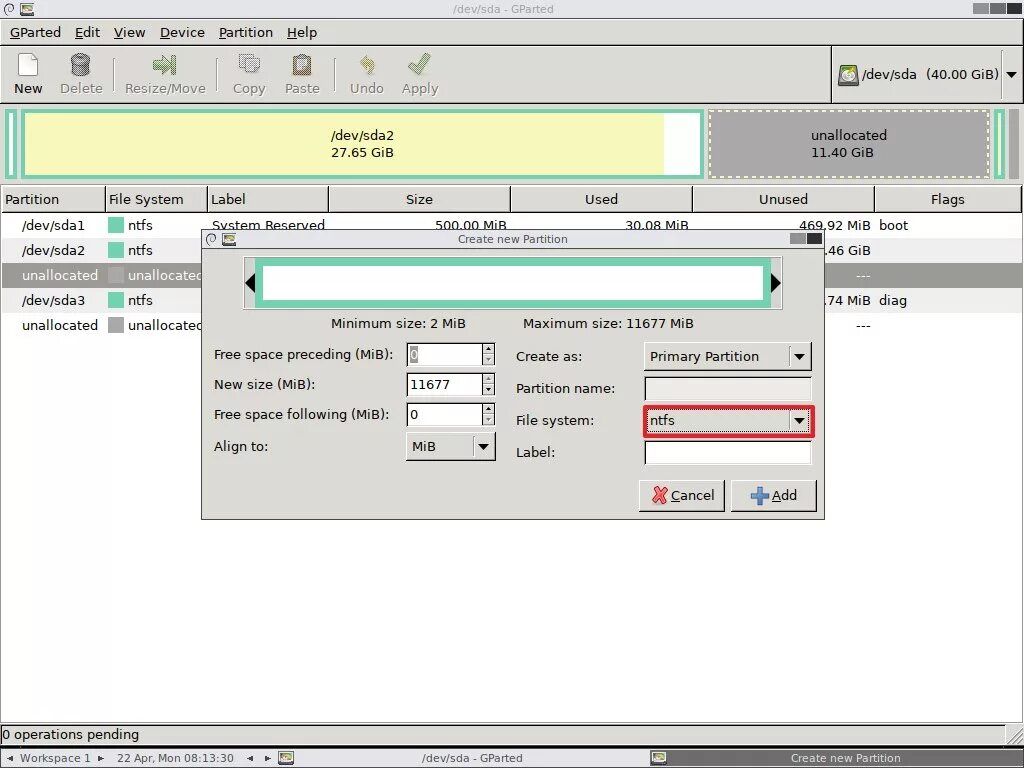The height and width of the screenshot is (768, 1024).
Task: Click the diag flag text
Action: pos(892,300)
